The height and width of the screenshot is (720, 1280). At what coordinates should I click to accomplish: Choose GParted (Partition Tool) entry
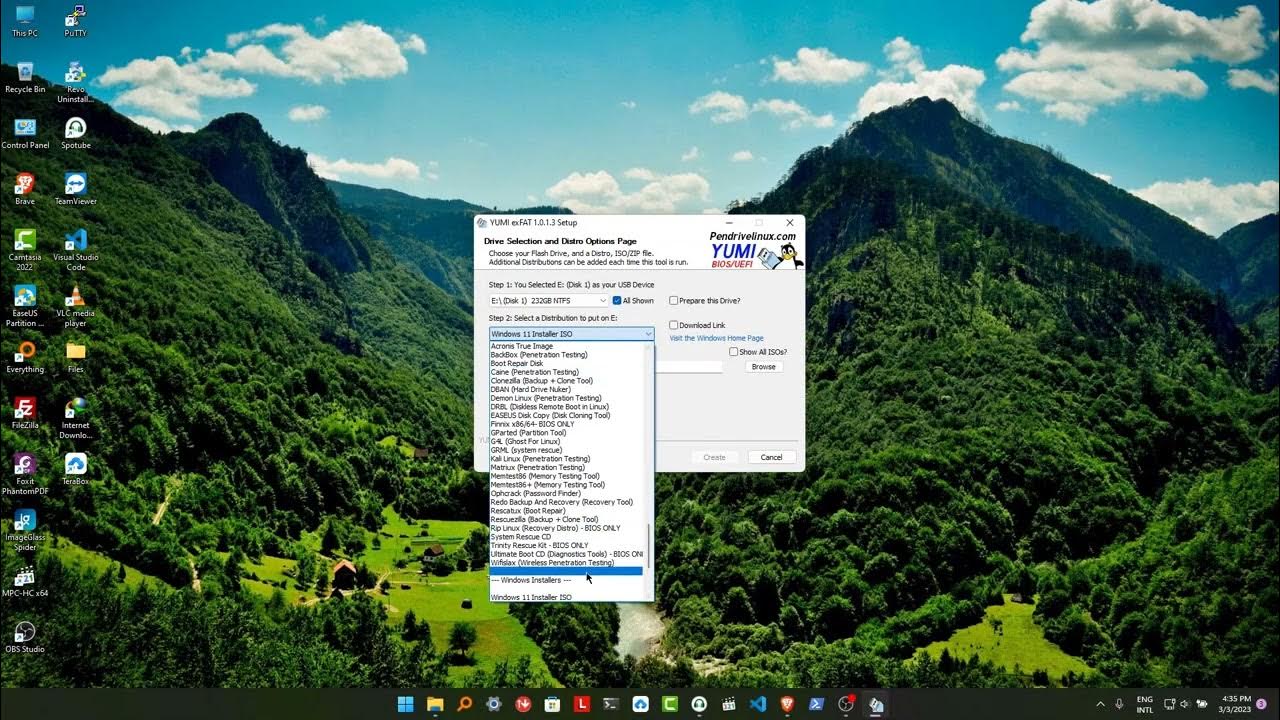tap(566, 433)
